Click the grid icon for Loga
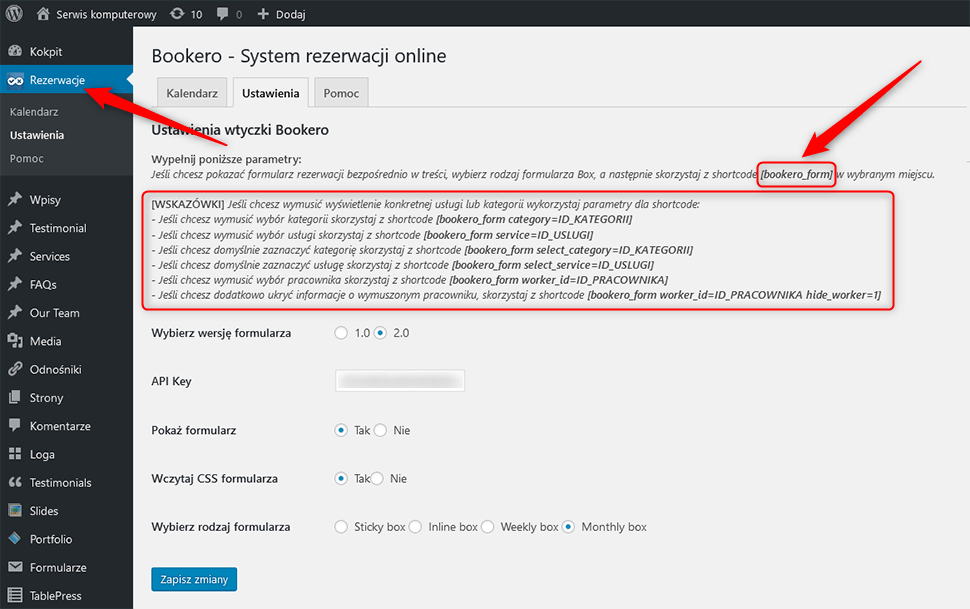Viewport: 970px width, 609px height. (x=15, y=454)
